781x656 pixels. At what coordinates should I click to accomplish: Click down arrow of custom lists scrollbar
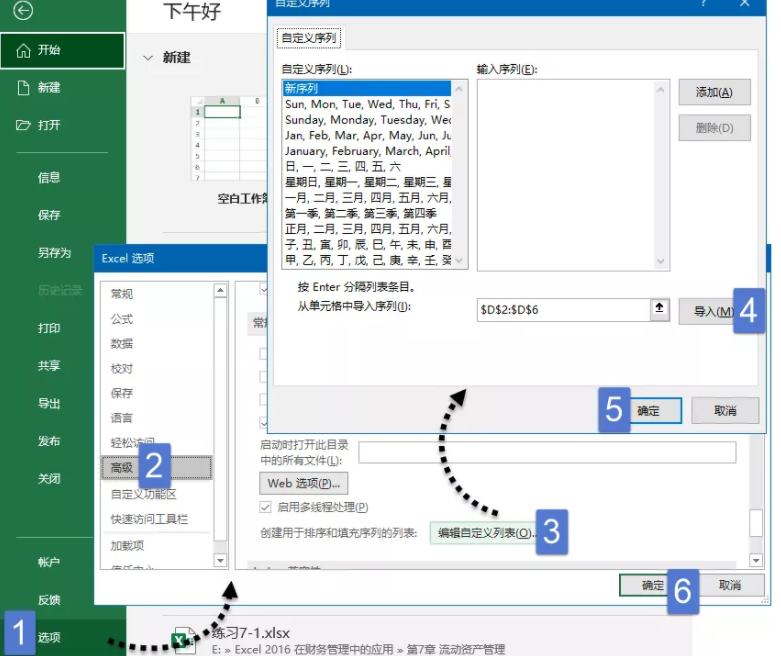[x=459, y=260]
